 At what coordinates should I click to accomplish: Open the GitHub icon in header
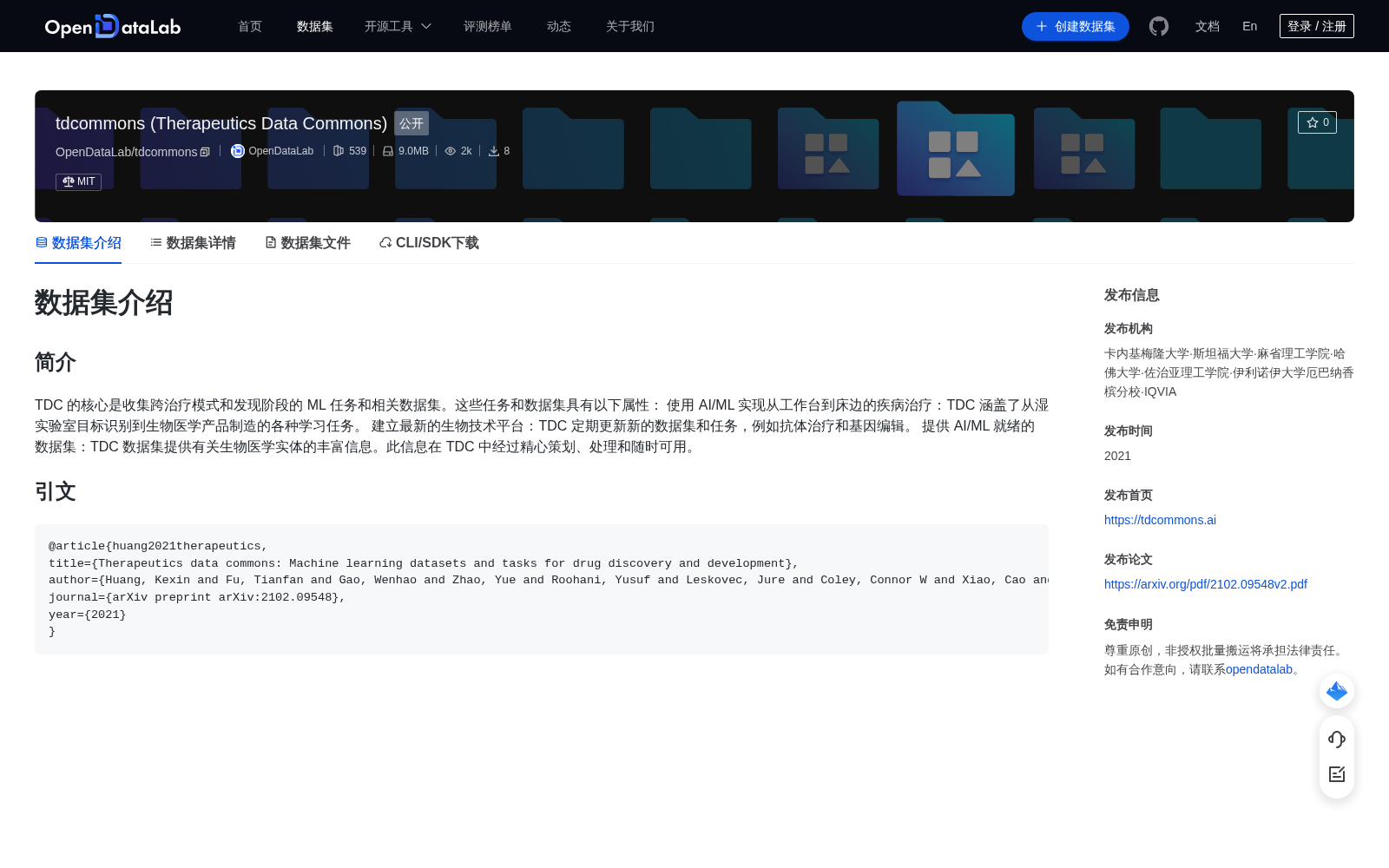[x=1159, y=26]
